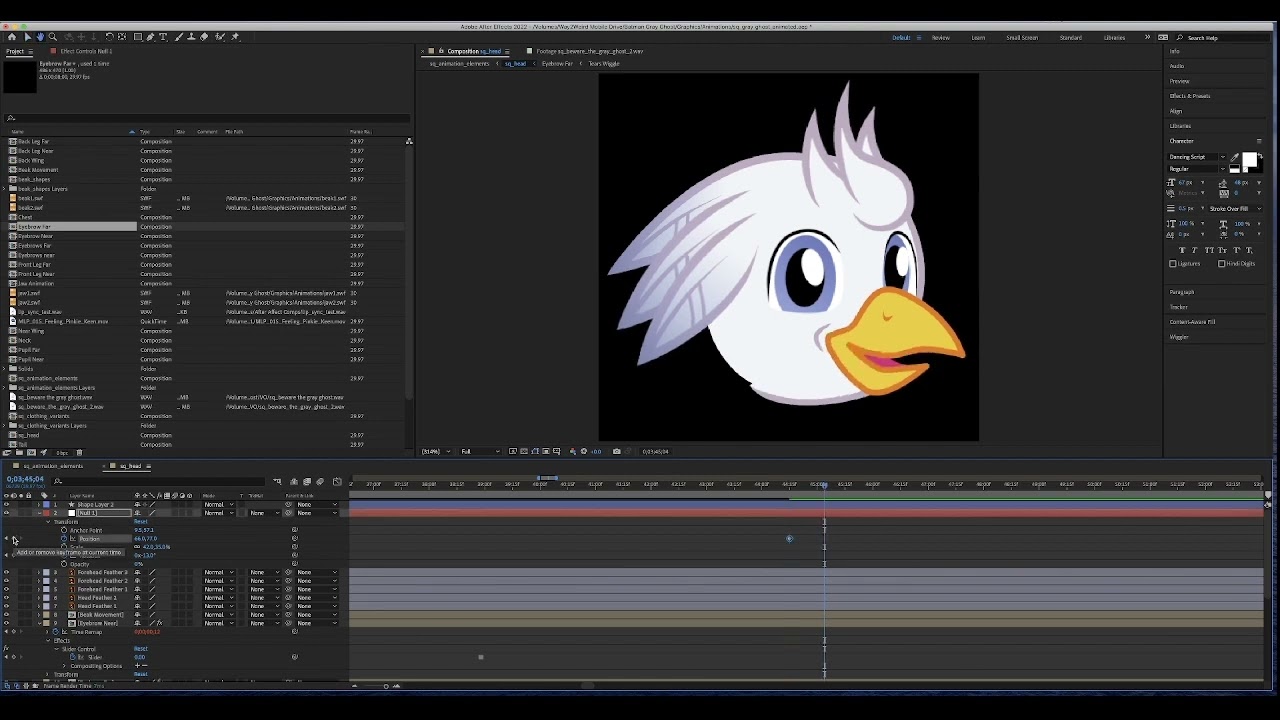Screen dimensions: 1280x720
Task: Open the Effect Controls Null 1 tab
Action: [x=86, y=51]
